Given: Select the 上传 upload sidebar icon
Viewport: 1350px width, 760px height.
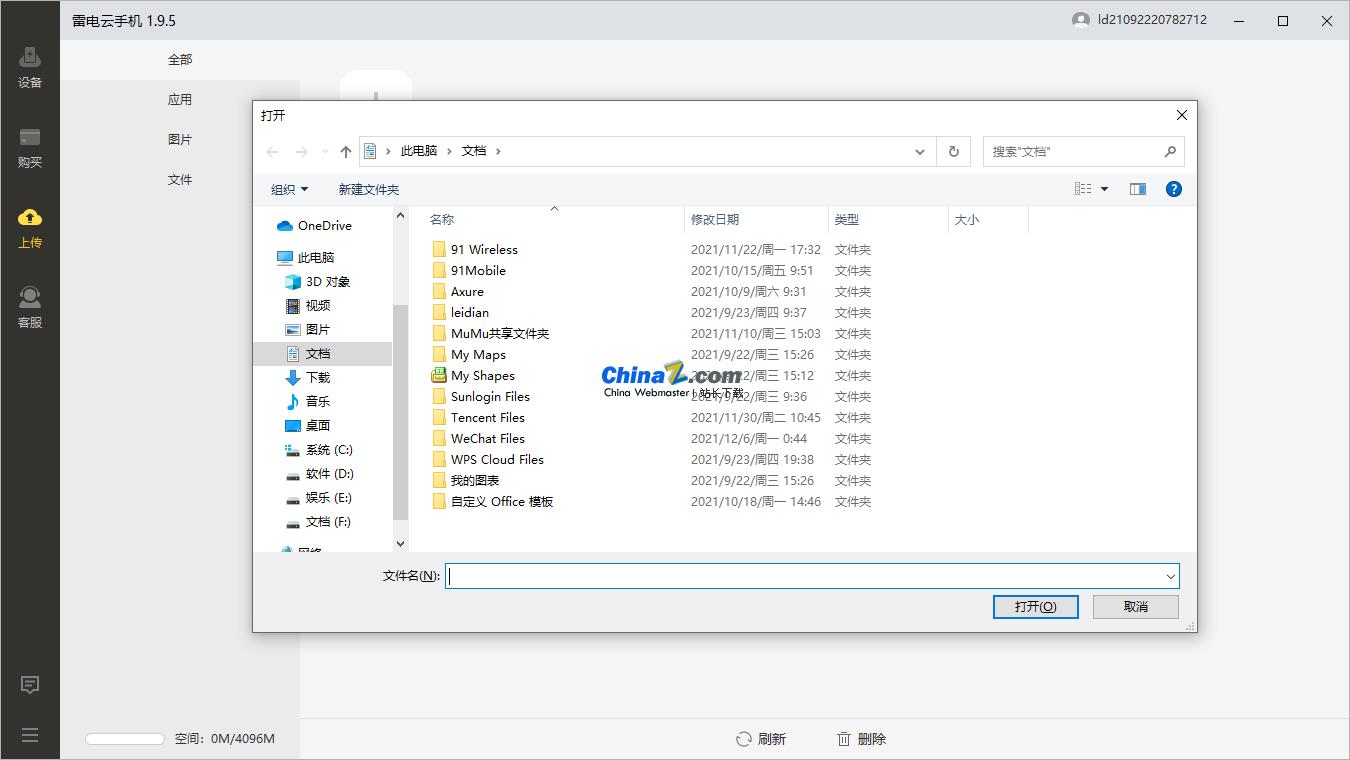Looking at the screenshot, I should 30,227.
